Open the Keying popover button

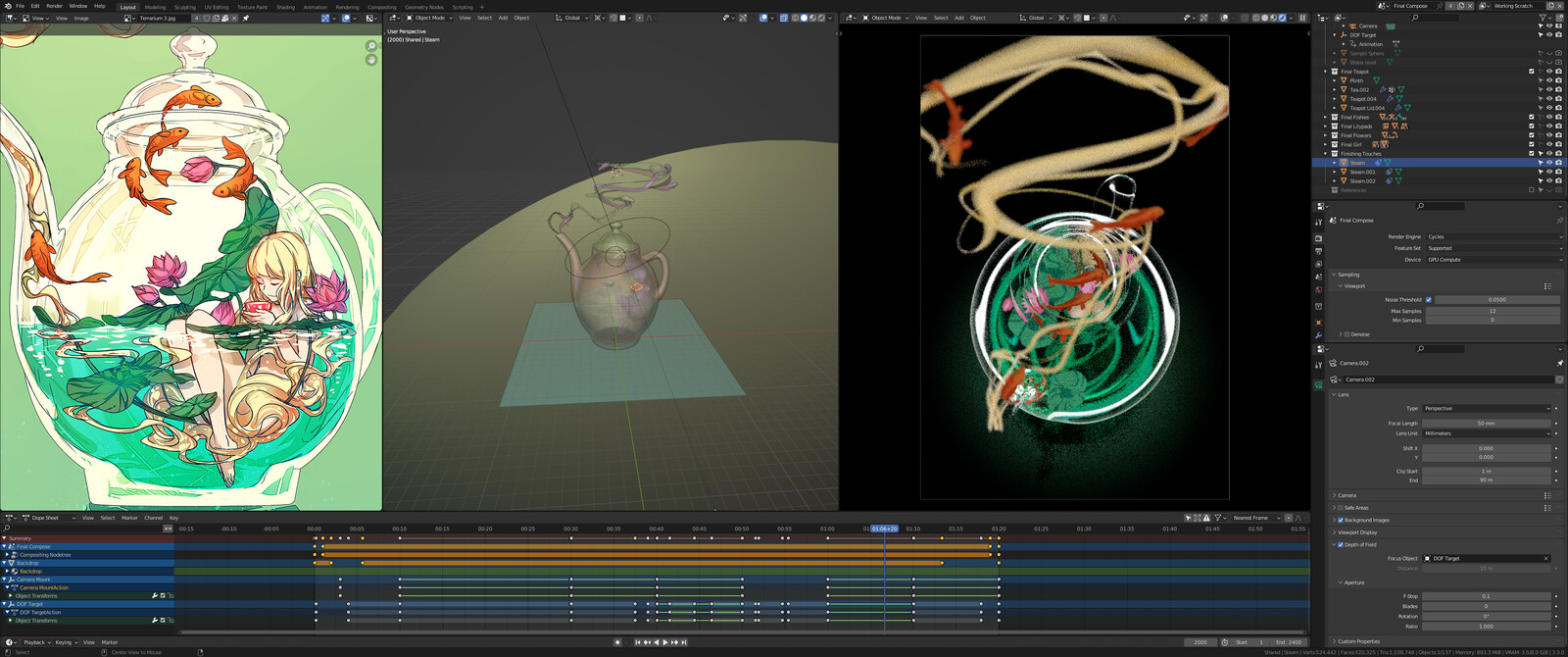[x=66, y=642]
